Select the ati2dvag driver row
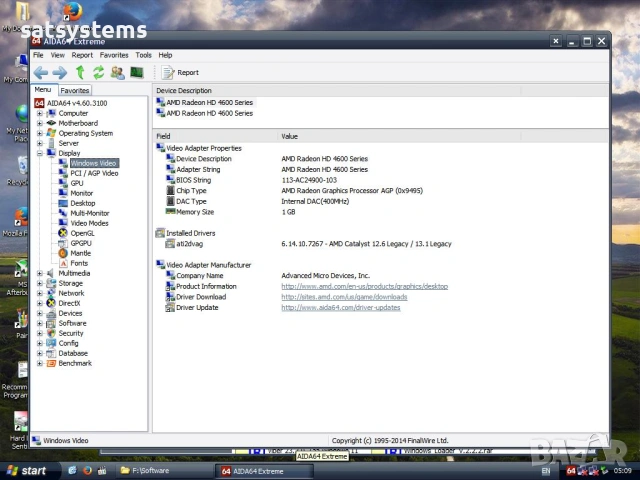 [380, 244]
